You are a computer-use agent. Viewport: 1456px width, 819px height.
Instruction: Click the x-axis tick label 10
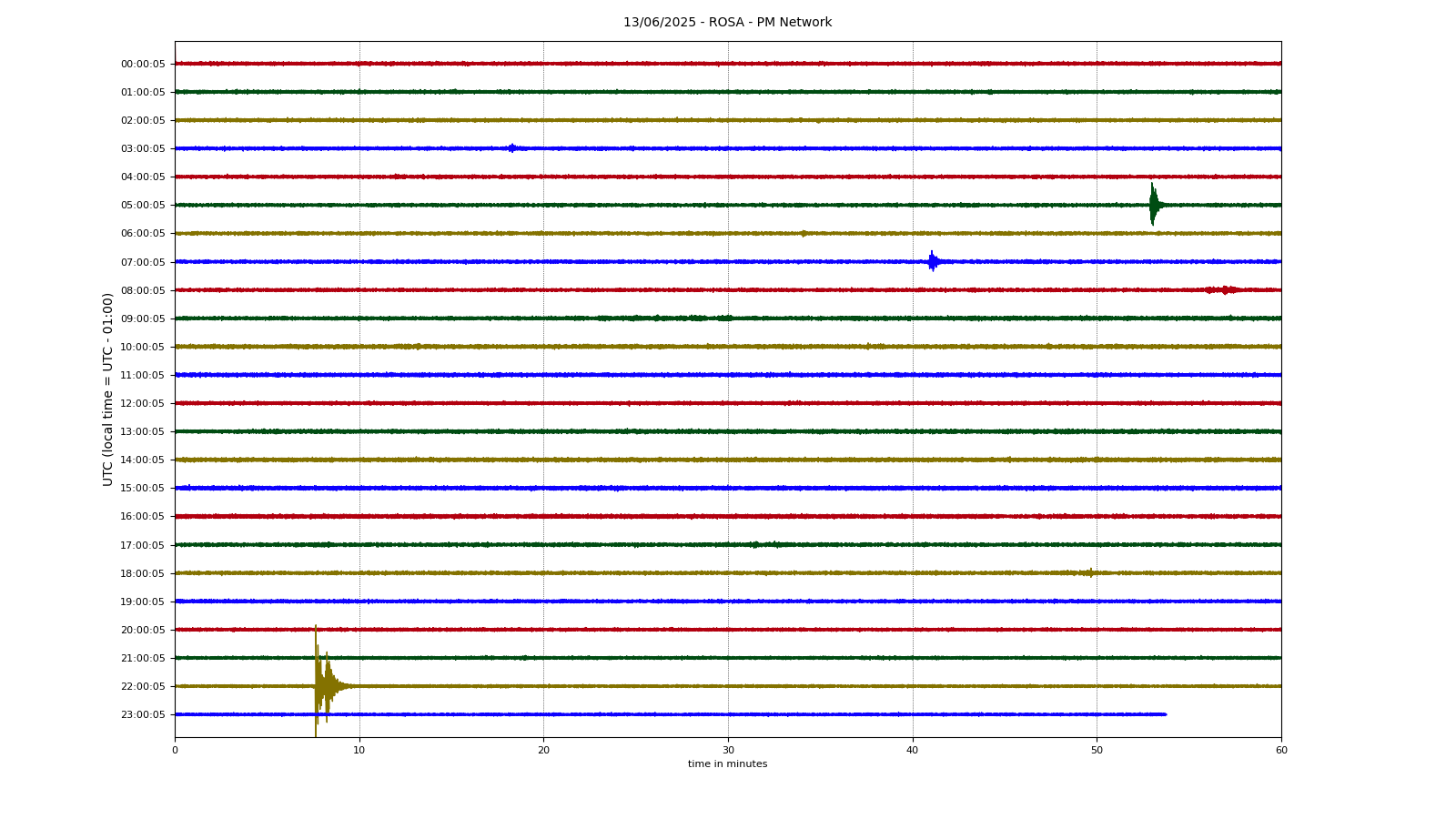pyautogui.click(x=359, y=751)
